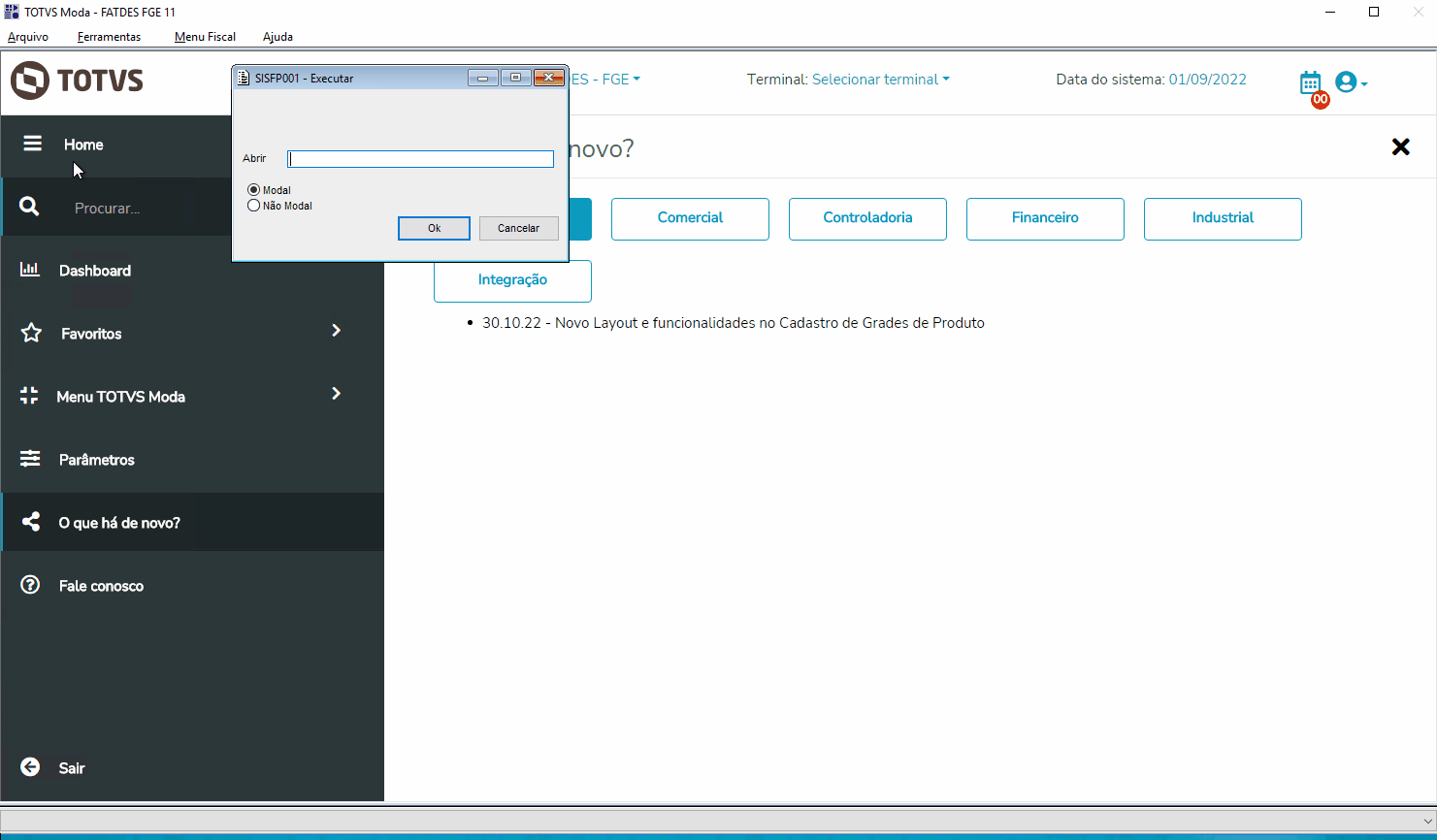Click the magnifier search icon in sidebar
Image resolution: width=1437 pixels, height=840 pixels.
coord(29,207)
